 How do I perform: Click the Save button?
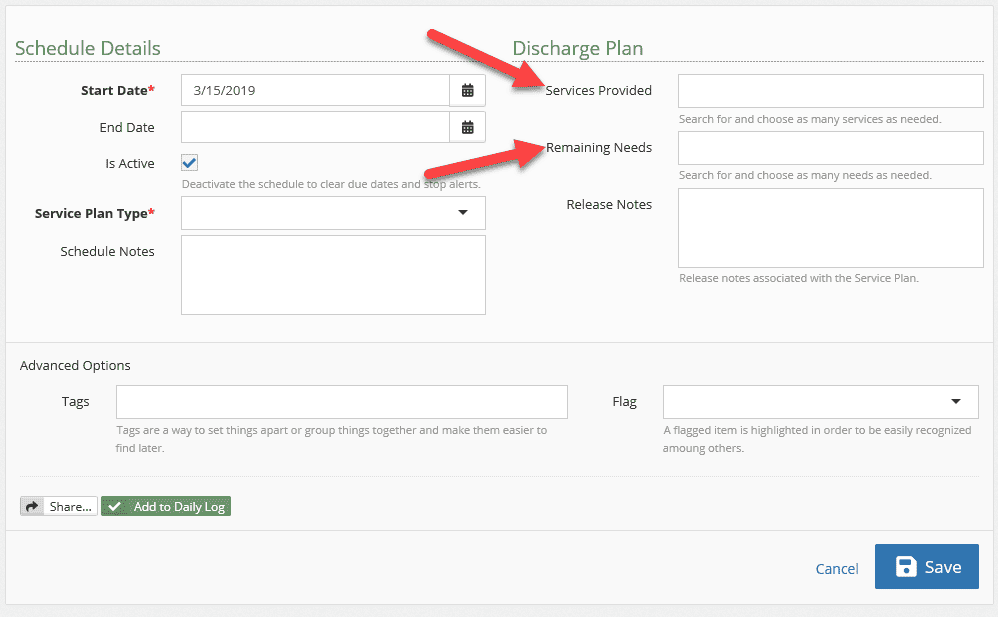926,566
